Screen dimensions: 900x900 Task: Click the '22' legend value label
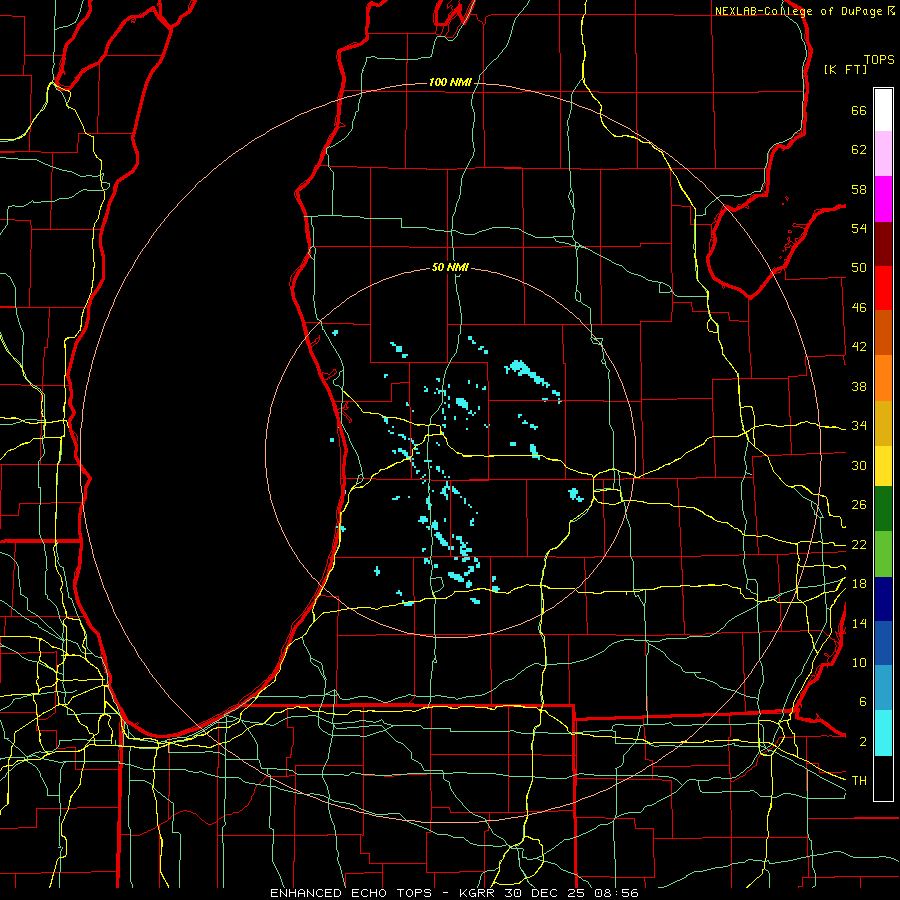859,545
